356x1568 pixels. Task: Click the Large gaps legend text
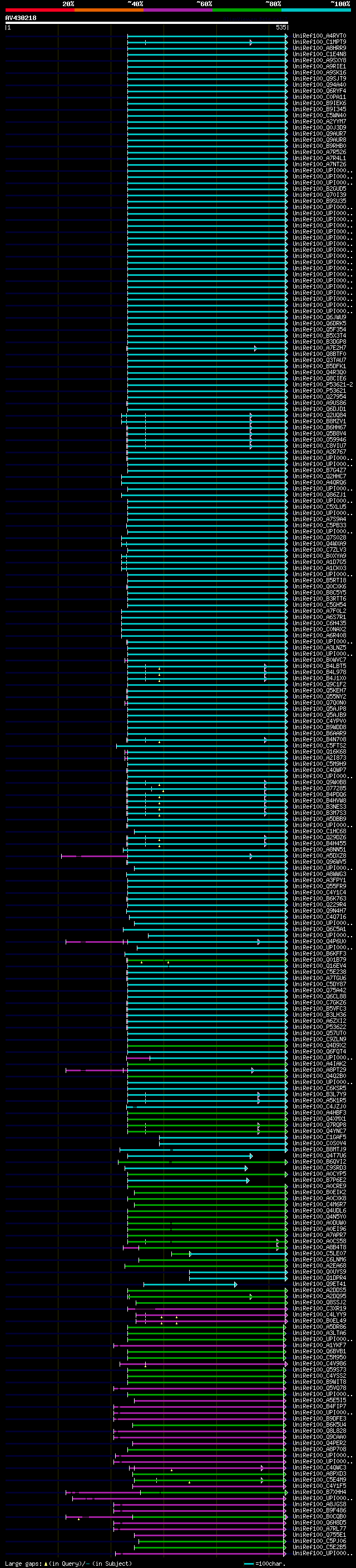click(x=23, y=1564)
